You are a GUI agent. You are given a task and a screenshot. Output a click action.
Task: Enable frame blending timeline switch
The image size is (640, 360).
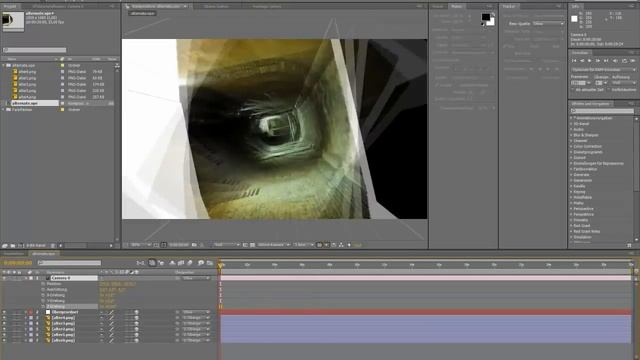click(180, 263)
